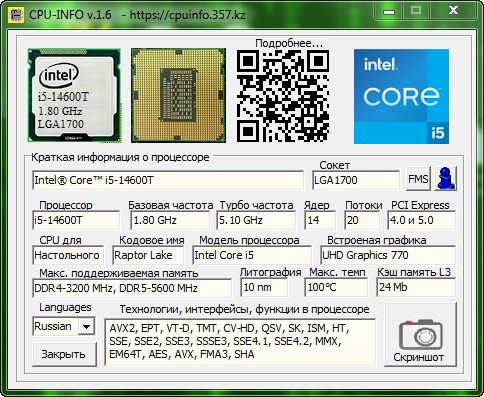Click the Технологии, интерфейсы, функции label
This screenshot has height=397, width=484.
[244, 309]
